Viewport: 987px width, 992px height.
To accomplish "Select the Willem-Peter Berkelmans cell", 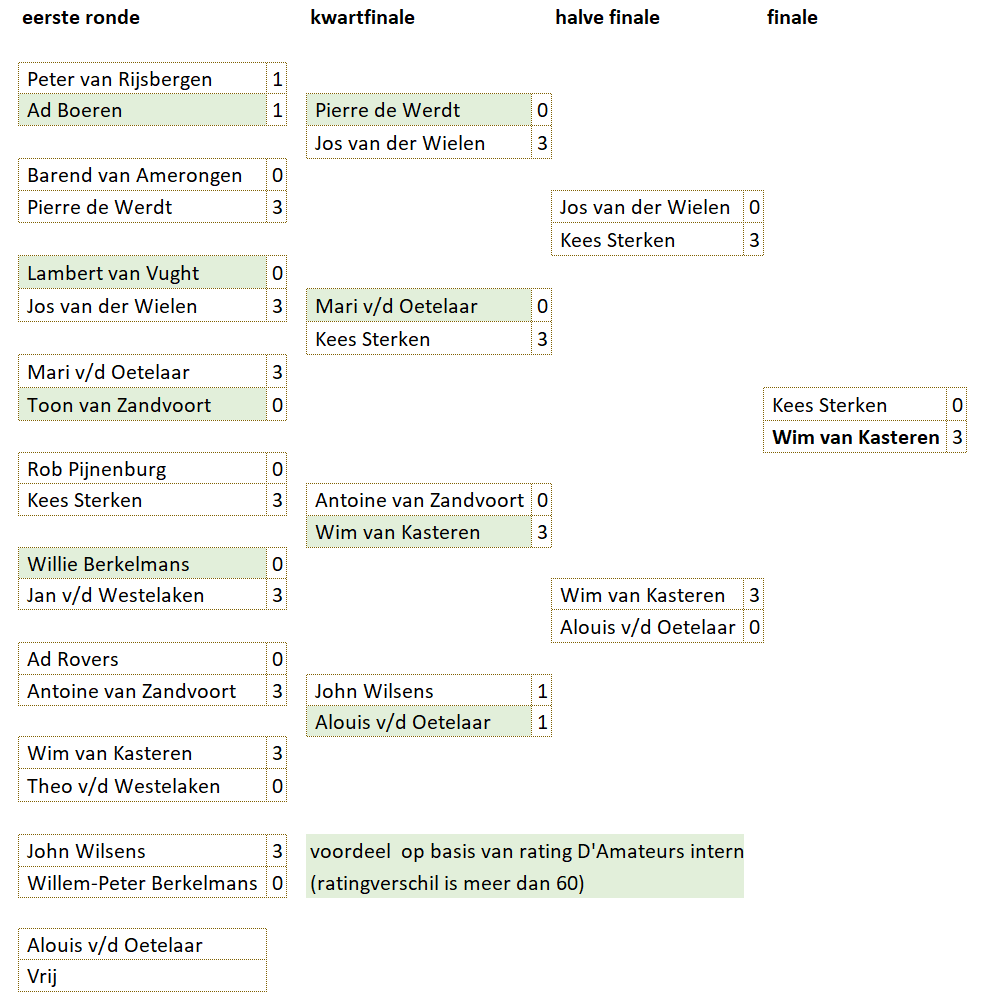I will (142, 883).
